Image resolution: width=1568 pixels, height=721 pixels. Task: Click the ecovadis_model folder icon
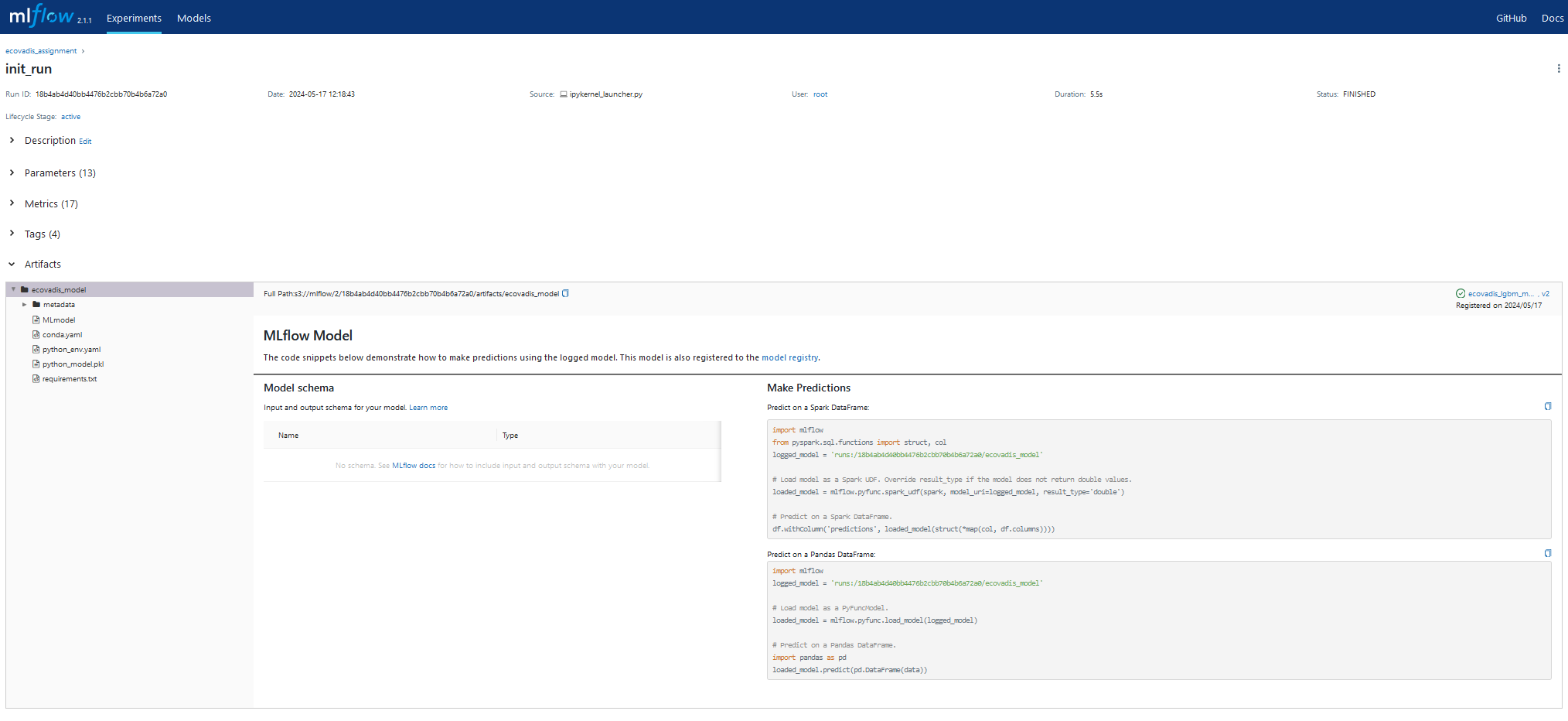pyautogui.click(x=25, y=290)
